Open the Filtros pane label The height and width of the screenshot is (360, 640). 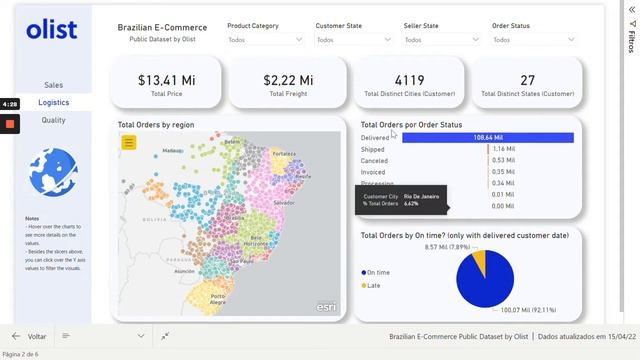(x=631, y=42)
